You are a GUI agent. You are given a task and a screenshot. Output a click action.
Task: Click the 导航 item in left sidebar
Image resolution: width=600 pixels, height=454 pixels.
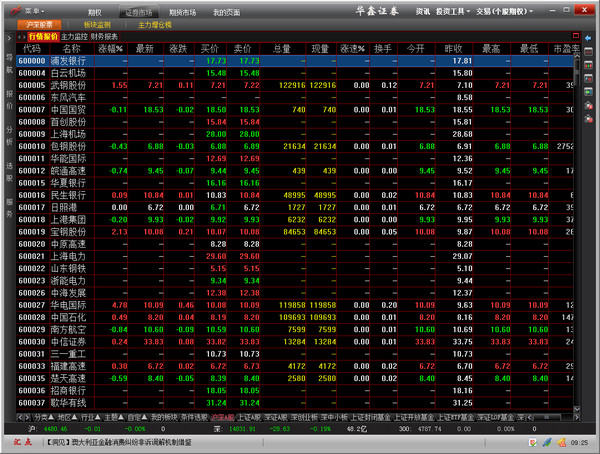coord(9,64)
